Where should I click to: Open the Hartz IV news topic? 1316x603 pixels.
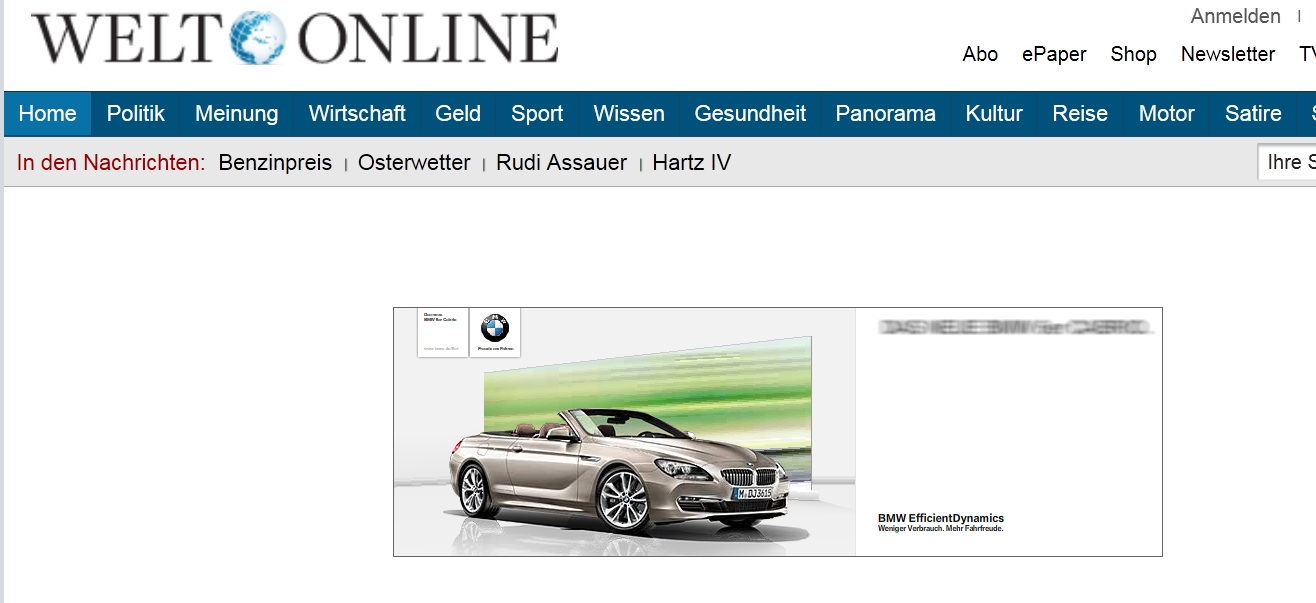point(691,163)
